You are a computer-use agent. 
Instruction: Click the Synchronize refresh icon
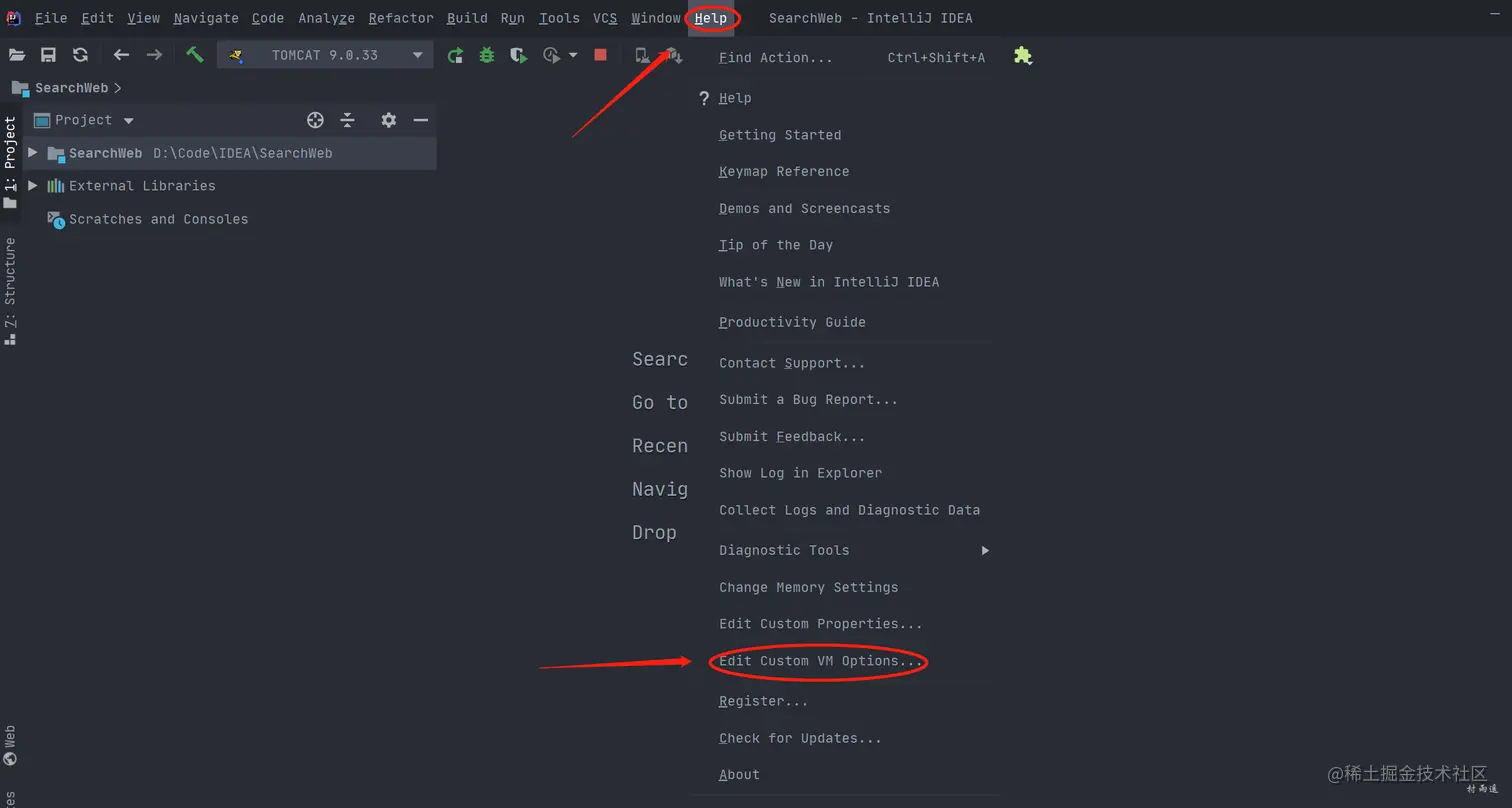pyautogui.click(x=81, y=55)
